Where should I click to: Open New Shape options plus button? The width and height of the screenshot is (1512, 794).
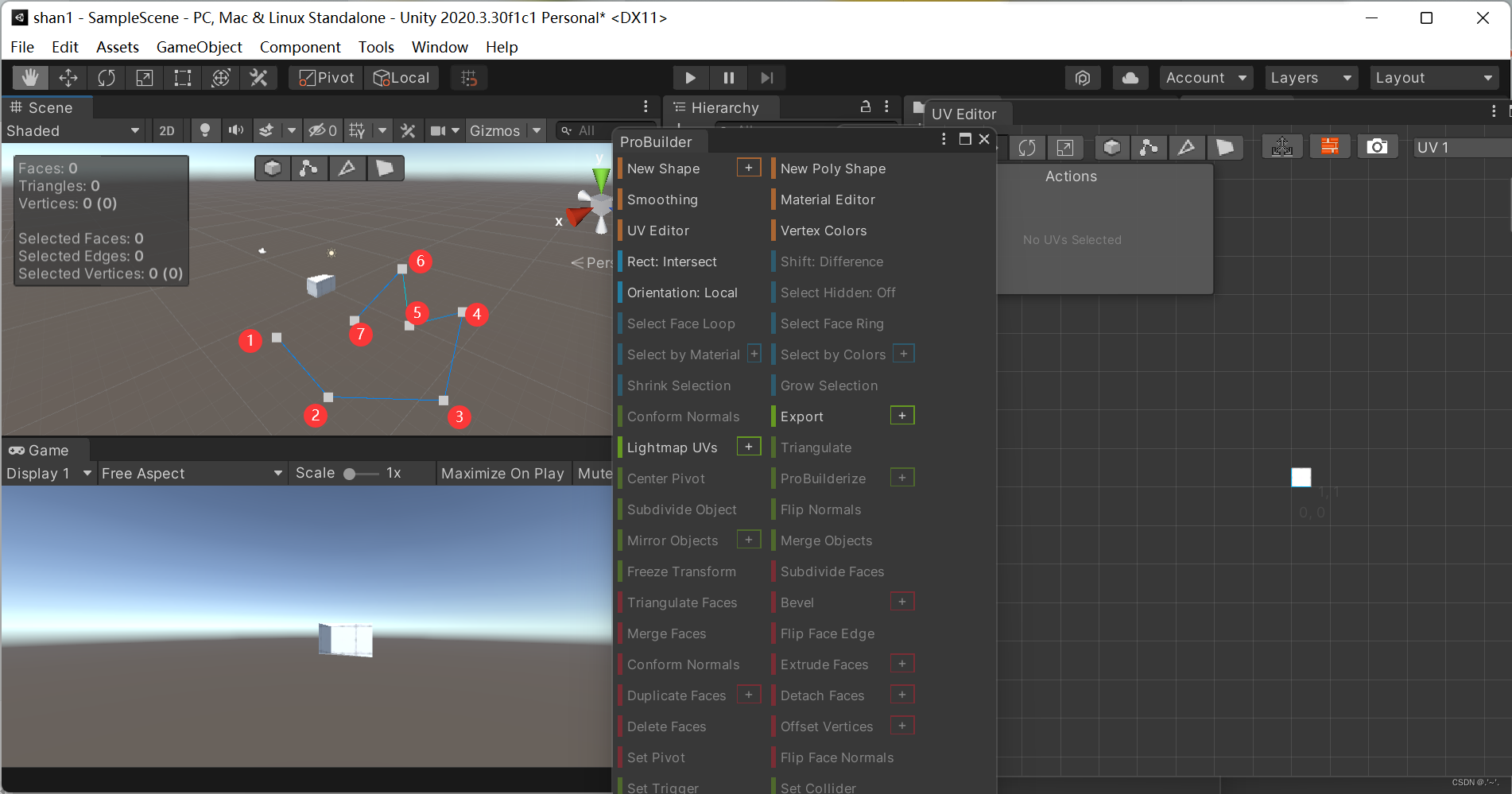(749, 168)
